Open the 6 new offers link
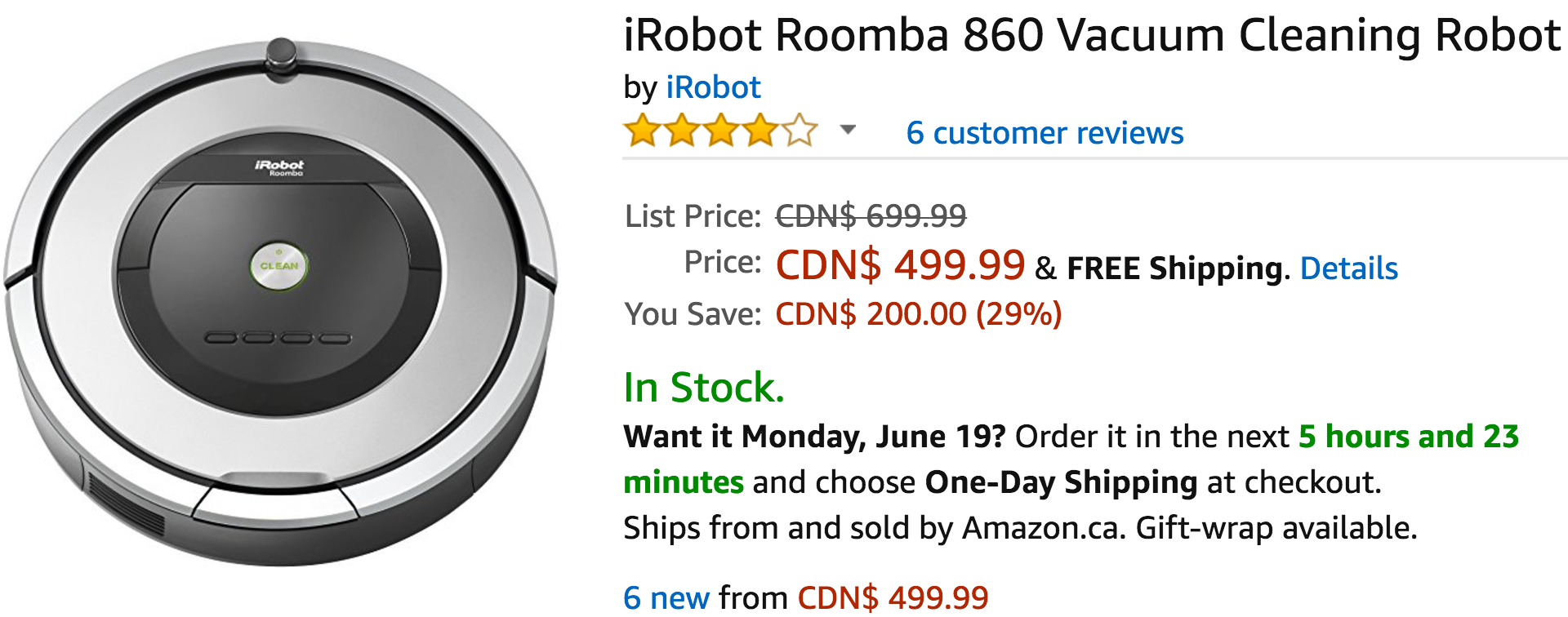 666,598
